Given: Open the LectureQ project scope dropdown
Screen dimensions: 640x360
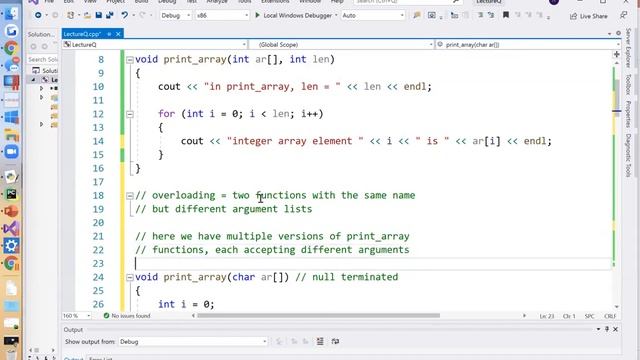Looking at the screenshot, I should coord(155,44).
